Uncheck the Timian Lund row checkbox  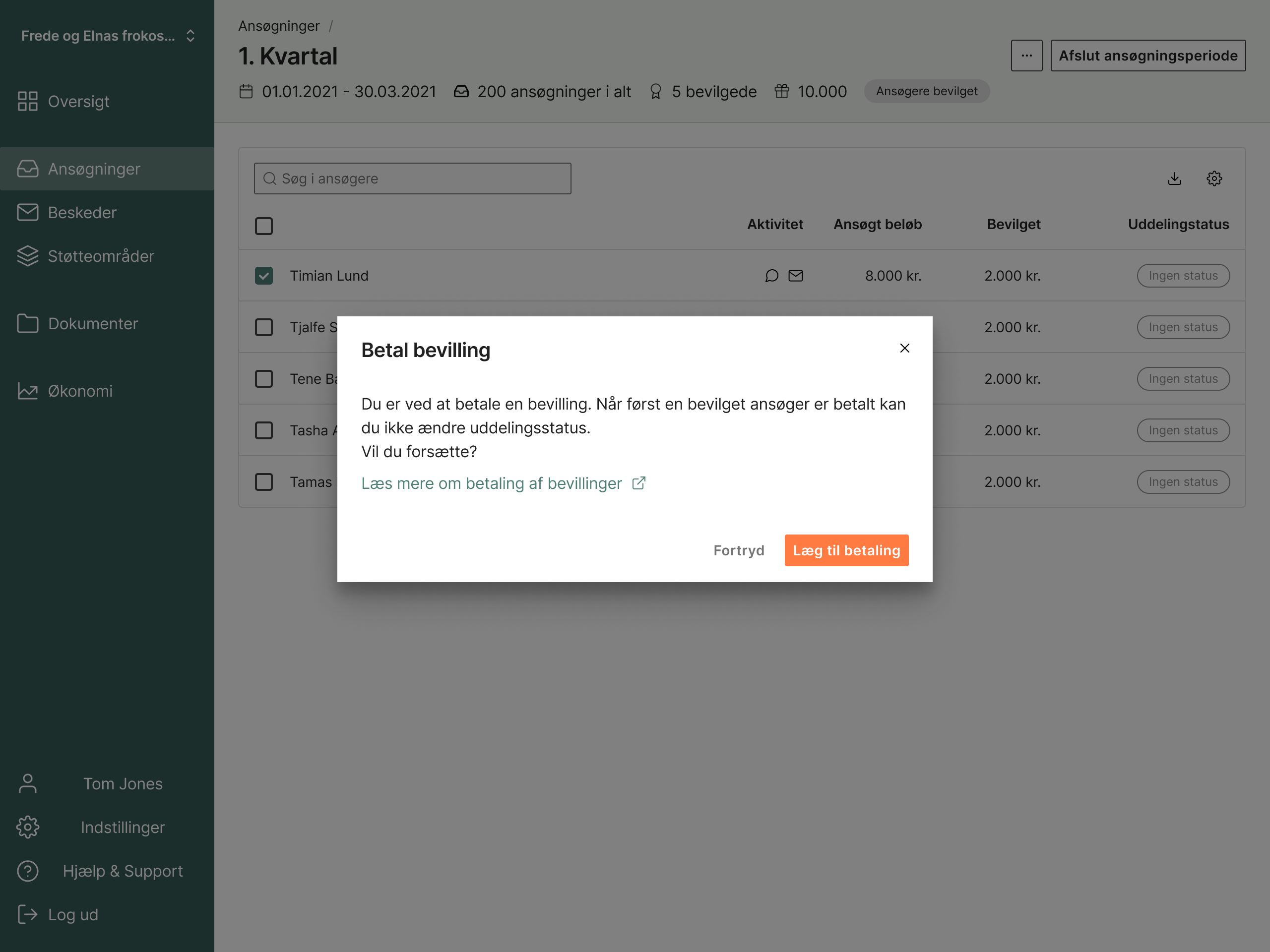tap(263, 276)
